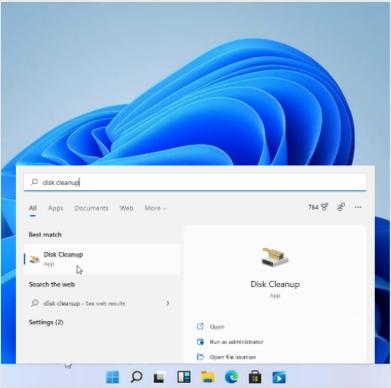Open the Widgets icon on taskbar
This screenshot has width=391, height=388.
[x=184, y=377]
